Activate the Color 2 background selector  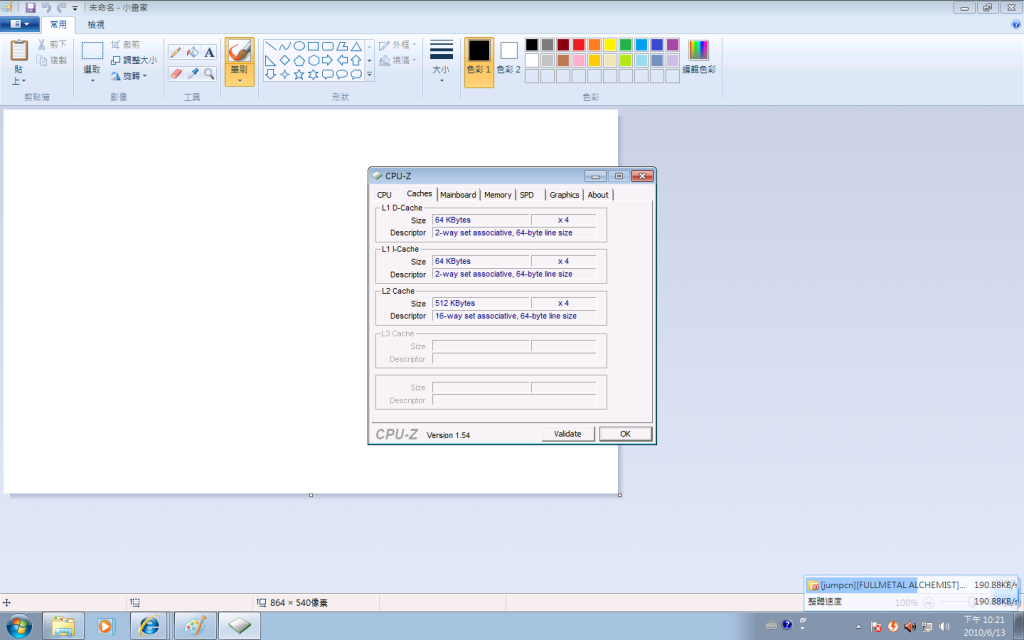coord(510,58)
